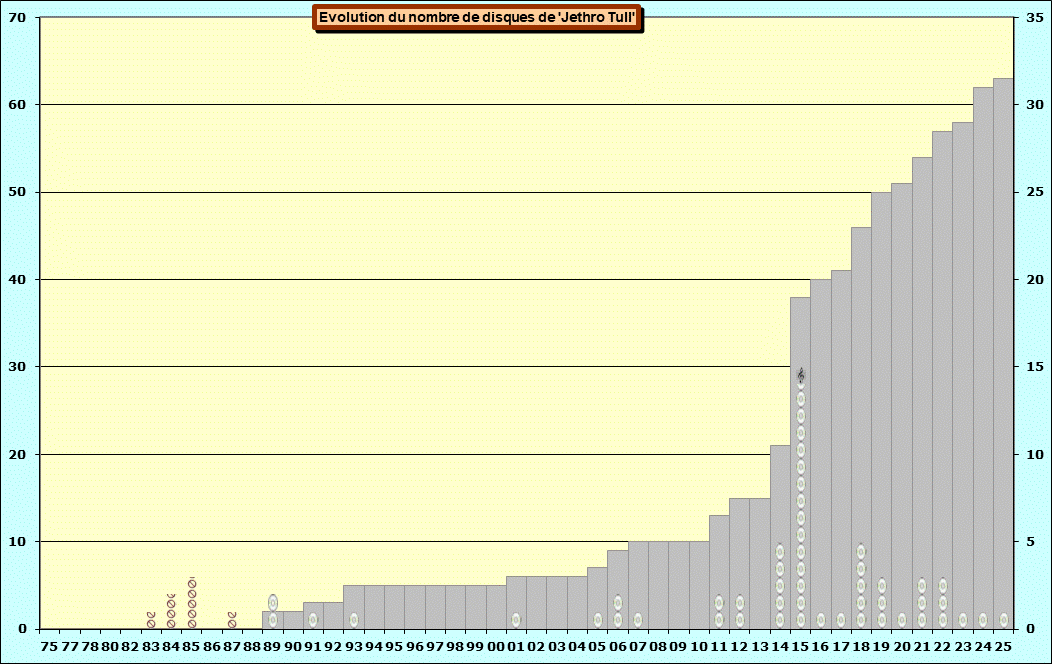Click the x-axis year label 13

[x=759, y=647]
